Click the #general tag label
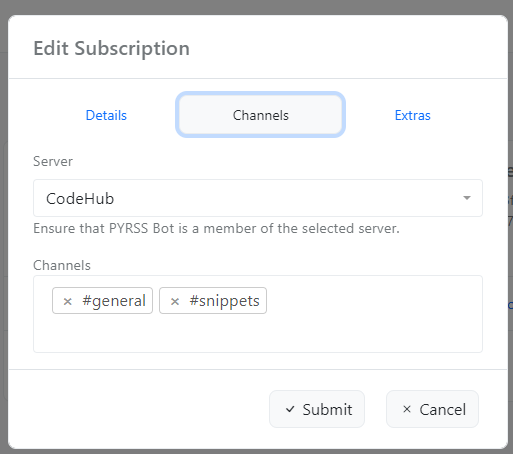This screenshot has height=454, width=513. [114, 301]
